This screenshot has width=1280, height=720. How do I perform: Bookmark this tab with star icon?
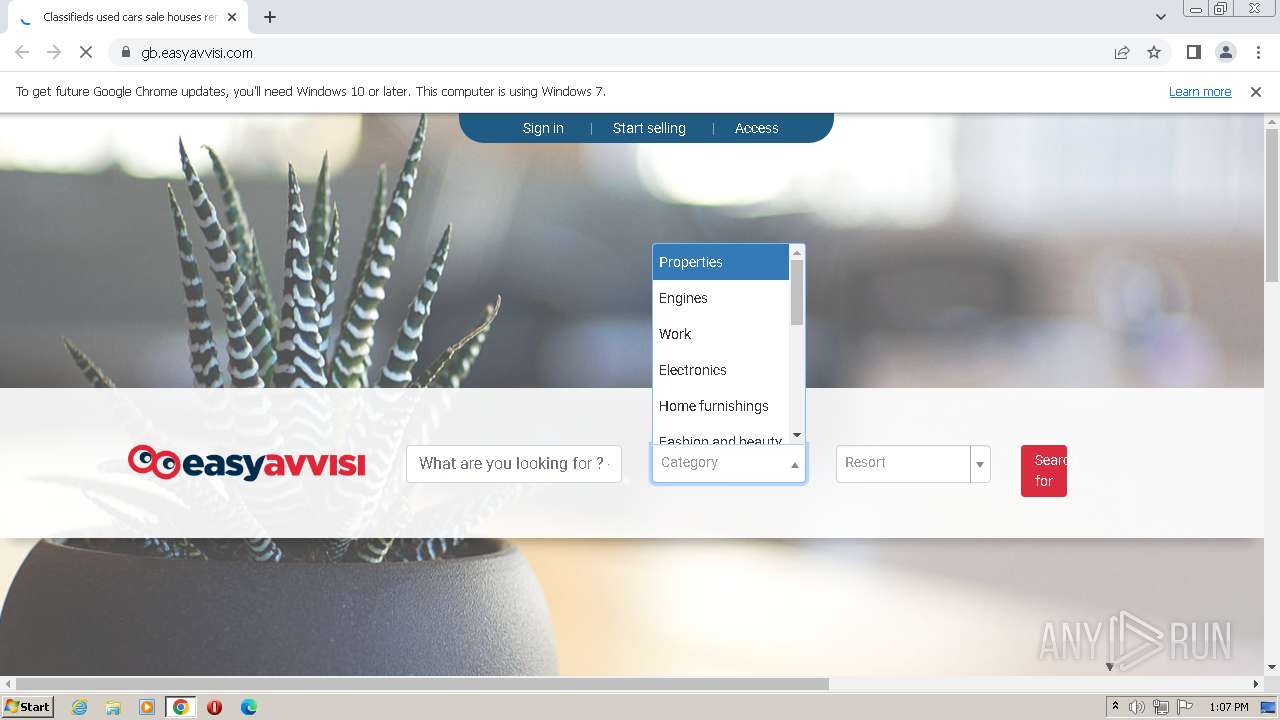coord(1154,52)
